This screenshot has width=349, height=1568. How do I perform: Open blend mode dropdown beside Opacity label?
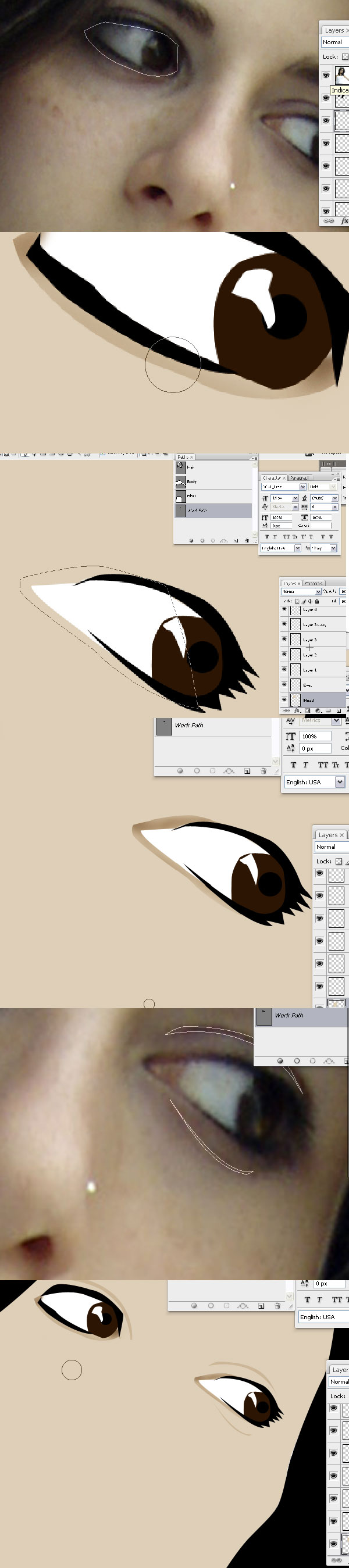point(319,592)
